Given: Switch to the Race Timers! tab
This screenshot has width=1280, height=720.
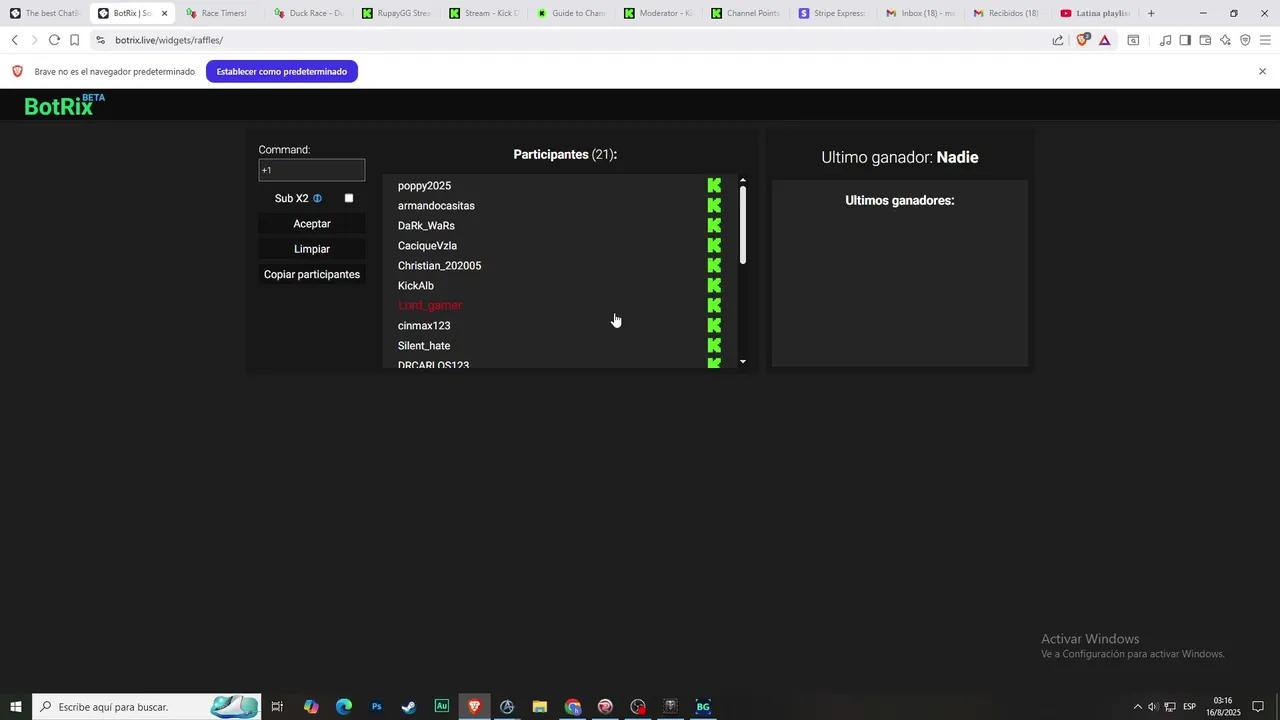Looking at the screenshot, I should (x=221, y=13).
